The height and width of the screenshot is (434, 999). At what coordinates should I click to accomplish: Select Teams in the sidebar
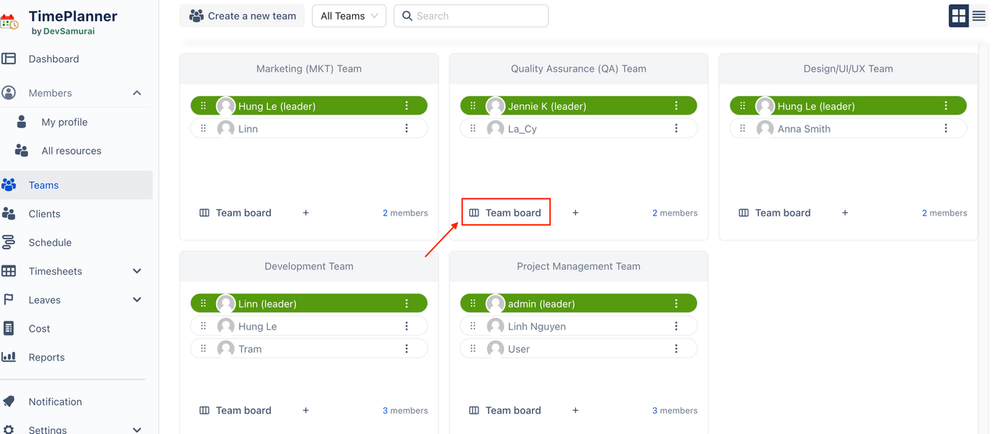pyautogui.click(x=76, y=185)
